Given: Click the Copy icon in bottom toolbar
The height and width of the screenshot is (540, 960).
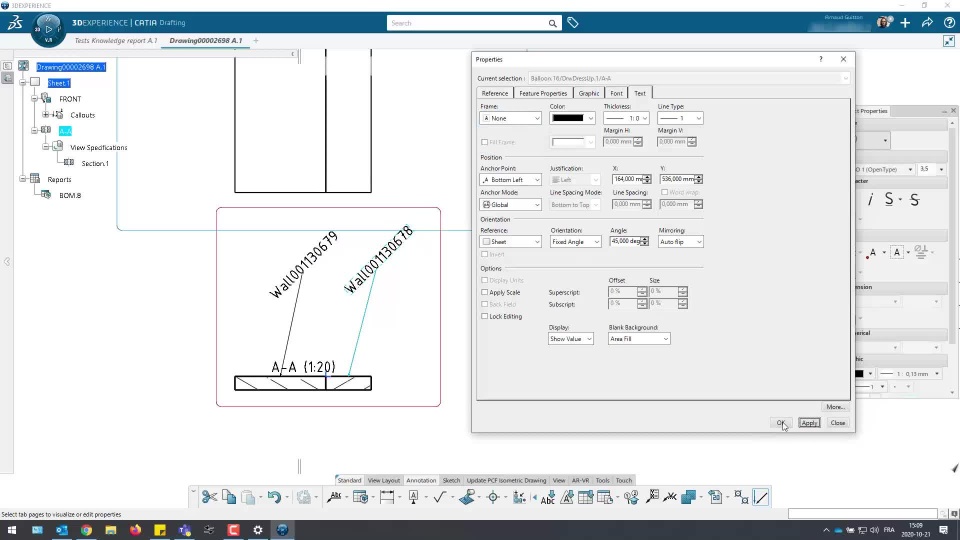Looking at the screenshot, I should tap(229, 497).
